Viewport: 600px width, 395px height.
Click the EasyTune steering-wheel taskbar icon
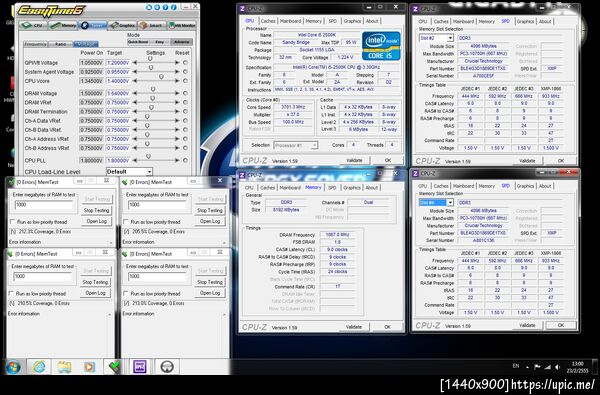pyautogui.click(x=166, y=367)
